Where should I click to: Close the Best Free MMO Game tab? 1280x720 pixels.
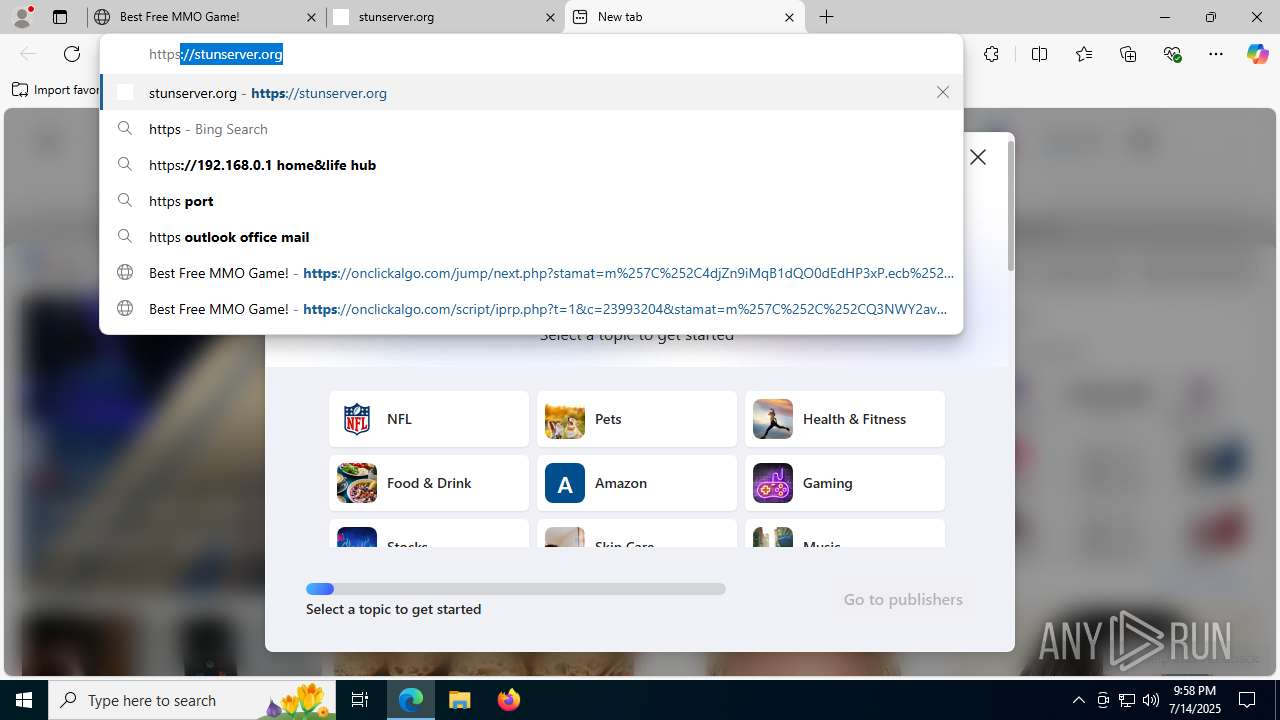point(312,17)
